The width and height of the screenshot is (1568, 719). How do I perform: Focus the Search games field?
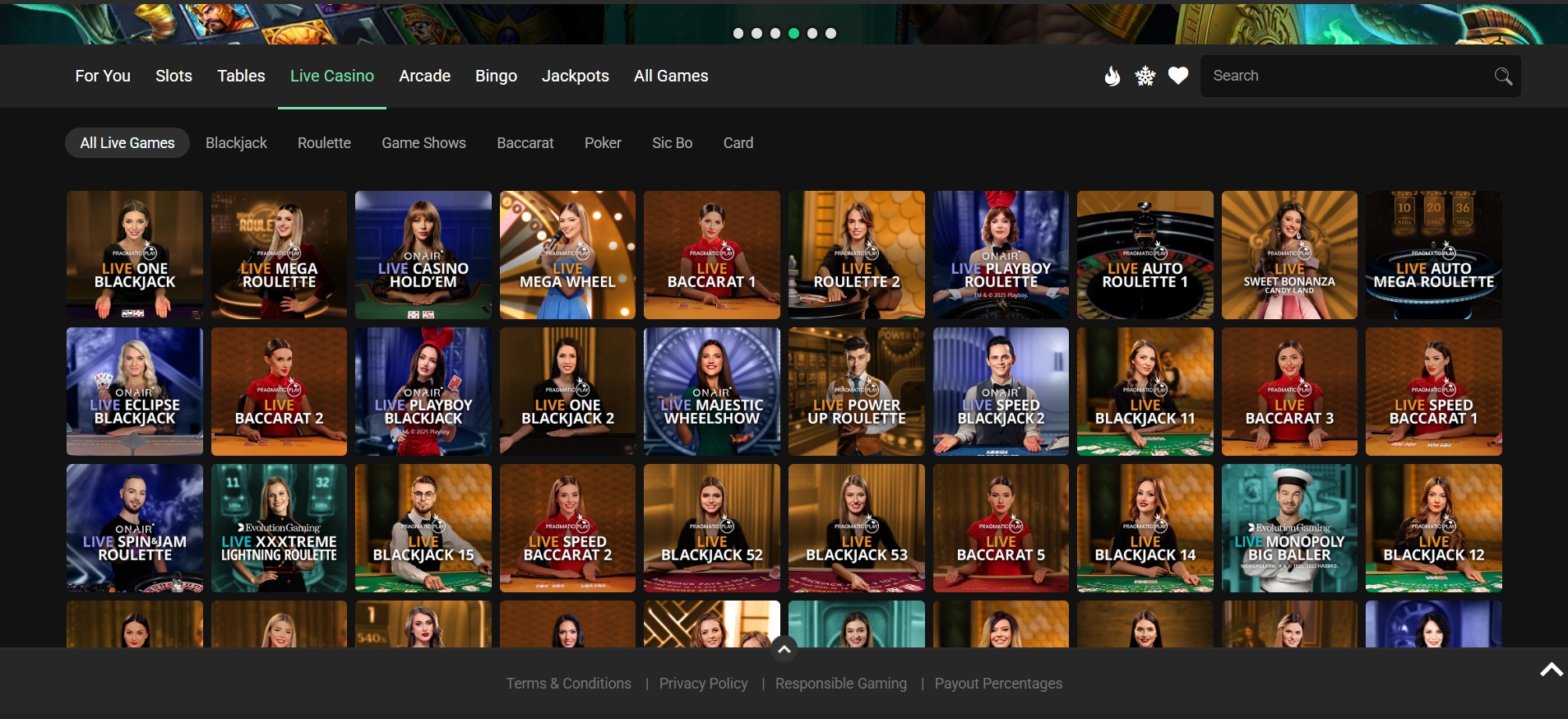1360,76
